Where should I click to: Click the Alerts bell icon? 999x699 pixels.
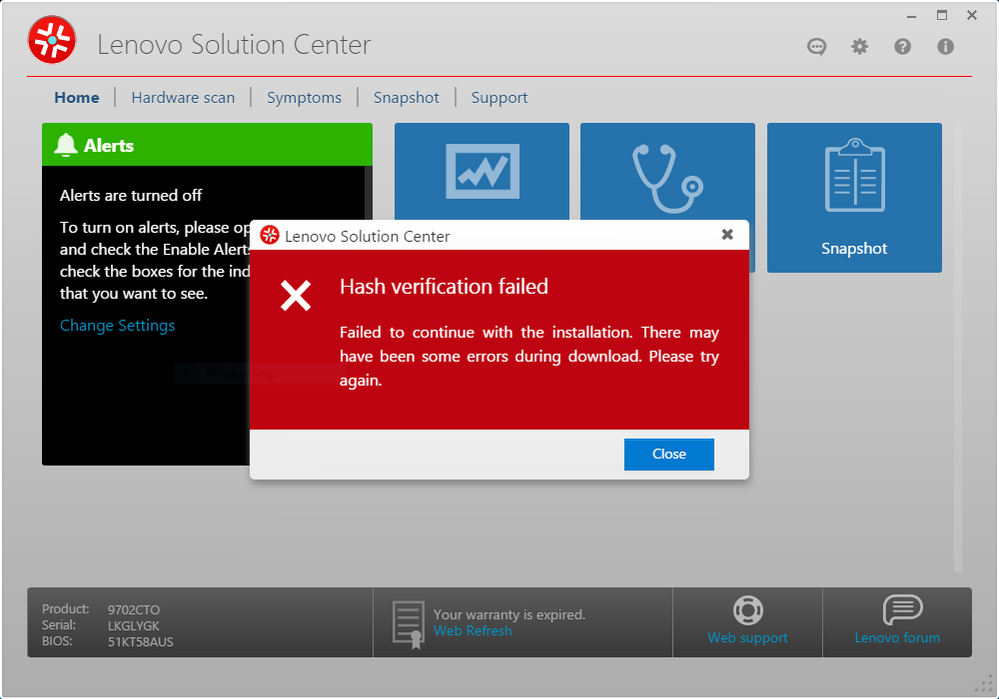point(66,145)
